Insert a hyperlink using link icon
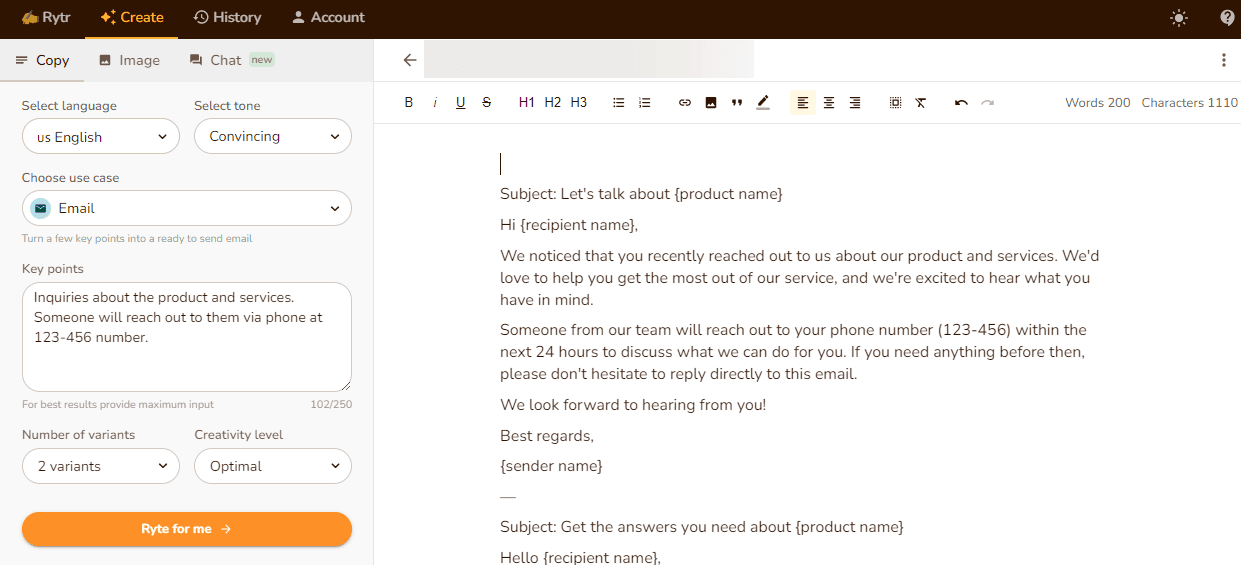This screenshot has width=1241, height=565. tap(685, 103)
